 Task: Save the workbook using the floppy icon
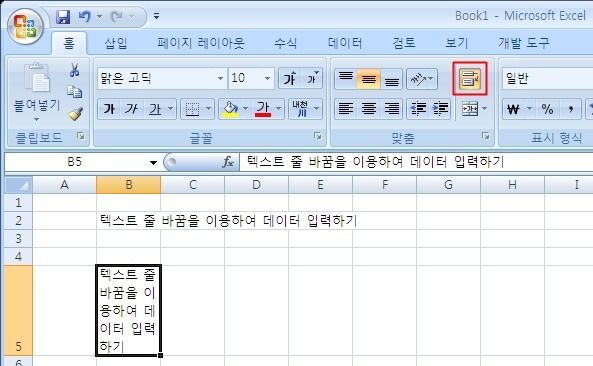point(63,16)
